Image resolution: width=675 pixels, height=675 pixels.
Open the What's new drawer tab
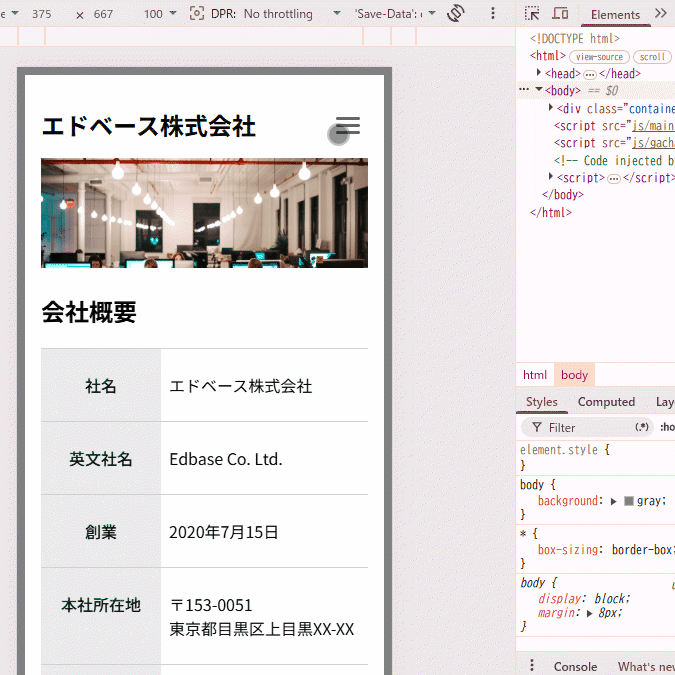(646, 666)
